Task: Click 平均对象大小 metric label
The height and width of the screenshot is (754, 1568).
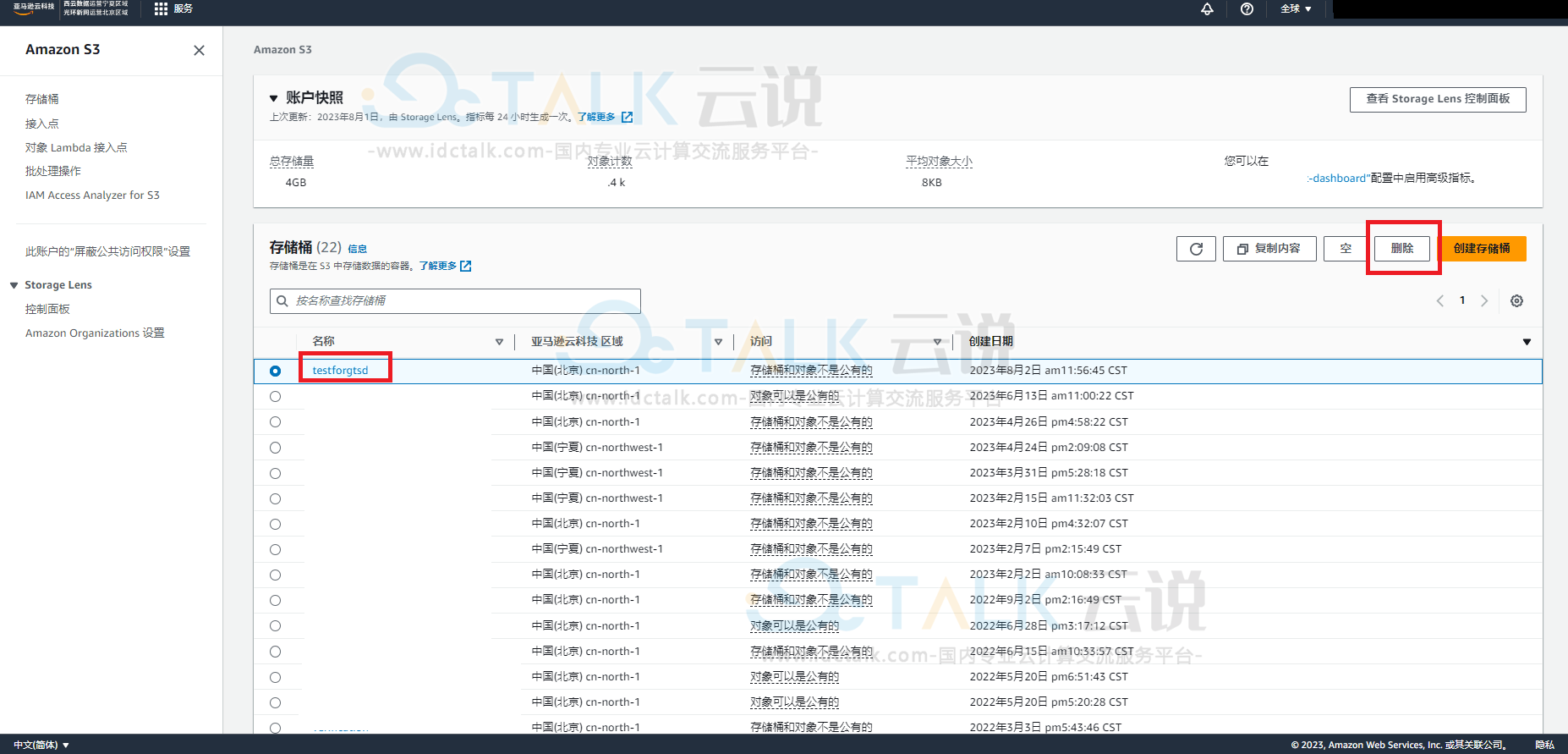Action: pos(939,162)
